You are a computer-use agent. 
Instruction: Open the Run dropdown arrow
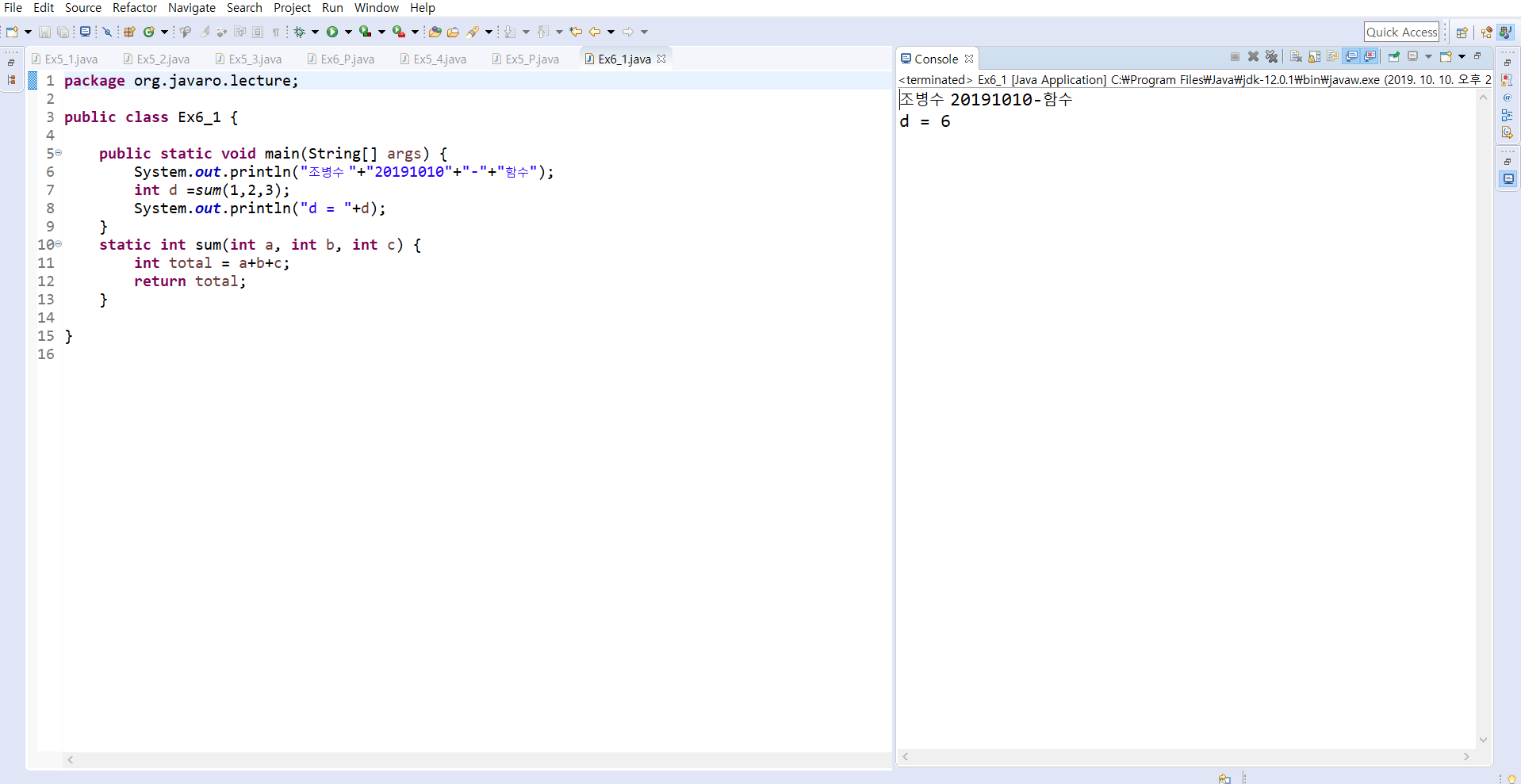point(348,32)
